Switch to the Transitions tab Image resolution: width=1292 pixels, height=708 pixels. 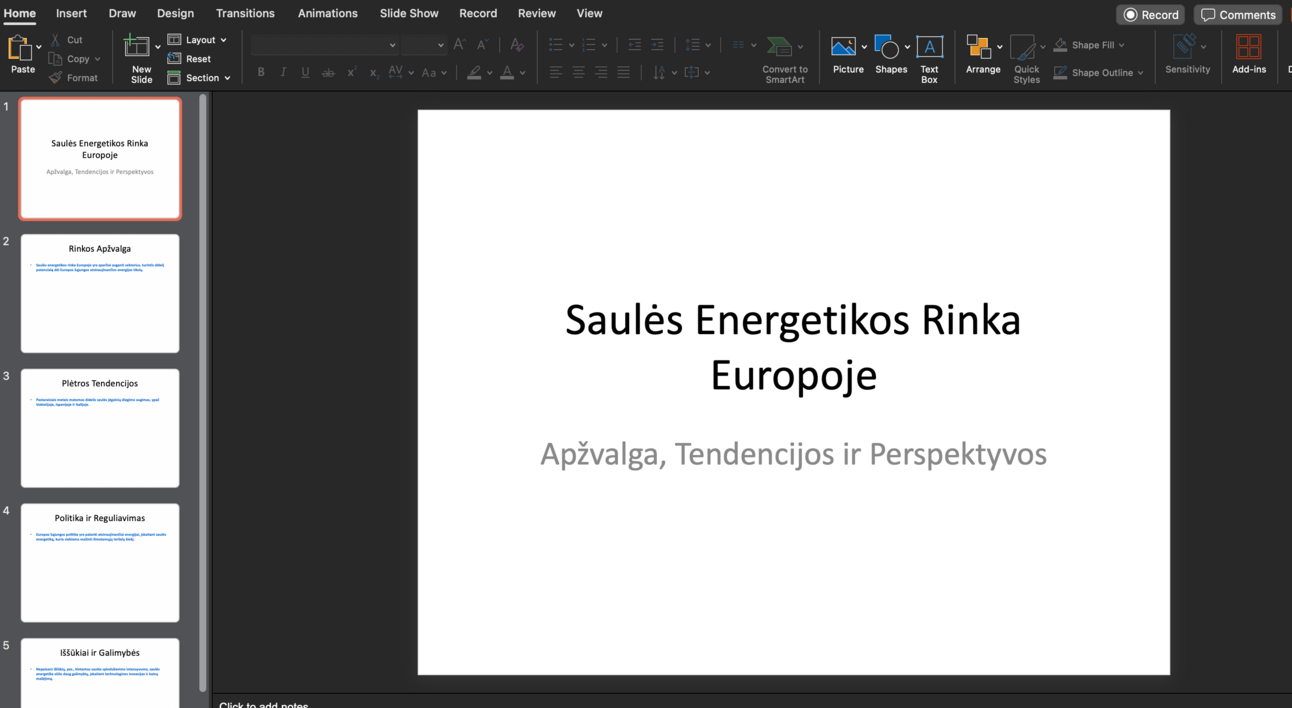tap(245, 13)
